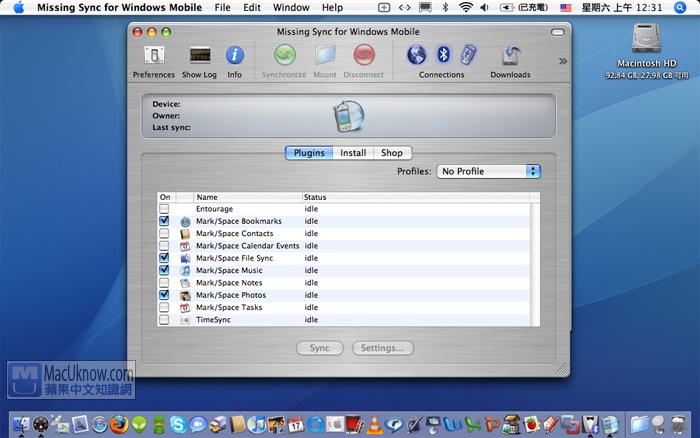700x438 pixels.
Task: Enable the Mark/Space Contacts checkbox
Action: (x=164, y=233)
